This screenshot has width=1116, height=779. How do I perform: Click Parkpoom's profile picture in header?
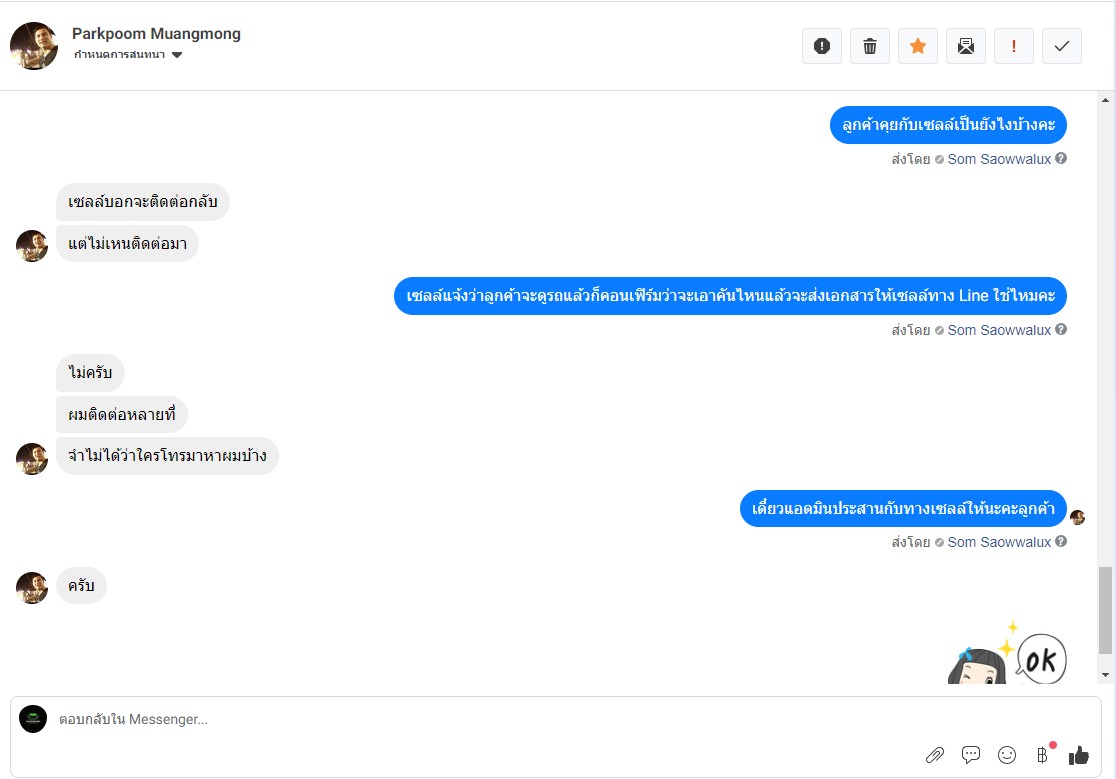point(34,46)
